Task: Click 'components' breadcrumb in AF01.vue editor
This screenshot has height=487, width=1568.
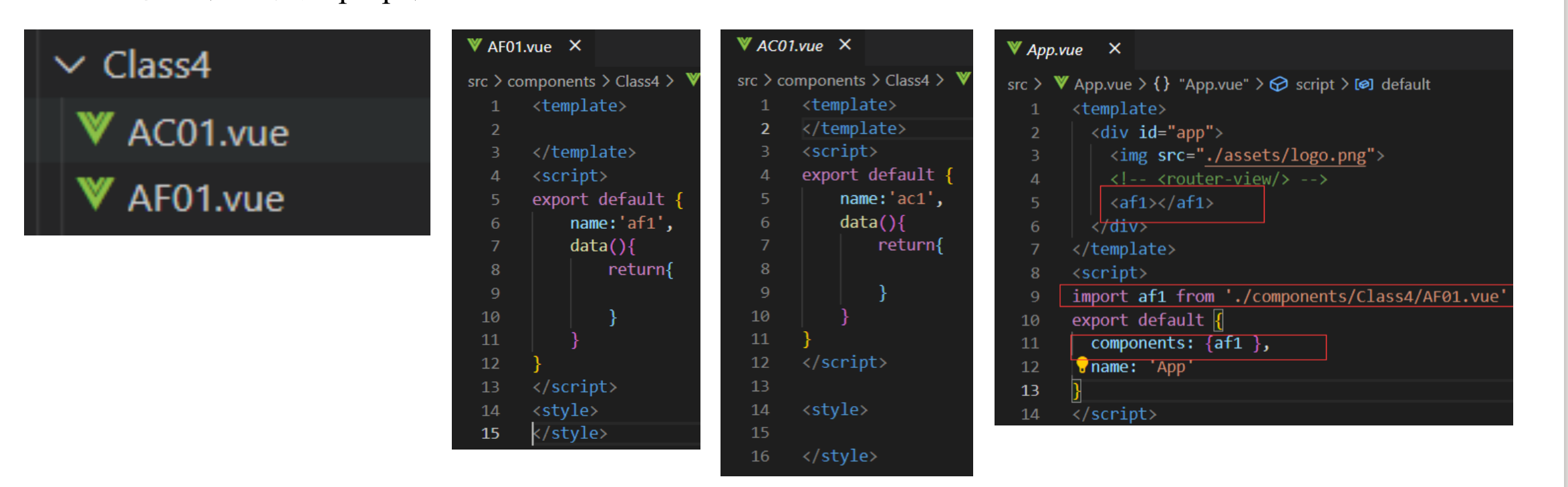Action: pyautogui.click(x=551, y=81)
